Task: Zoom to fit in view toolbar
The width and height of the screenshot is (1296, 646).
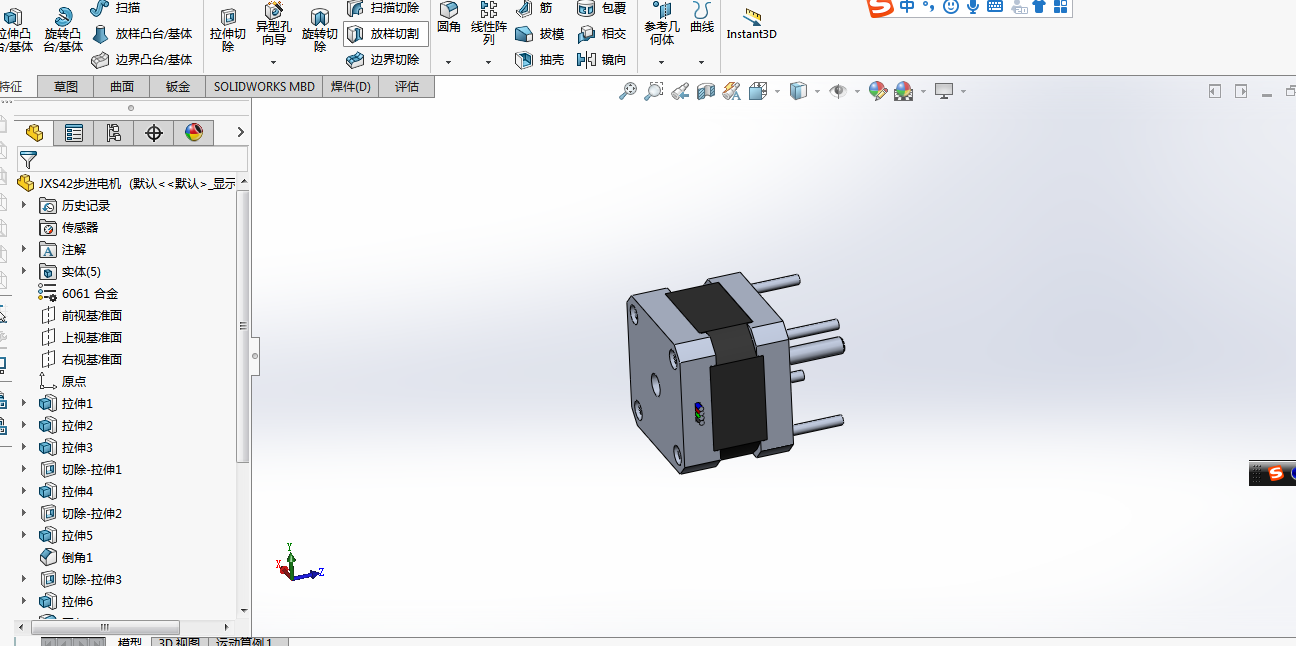Action: click(x=628, y=91)
